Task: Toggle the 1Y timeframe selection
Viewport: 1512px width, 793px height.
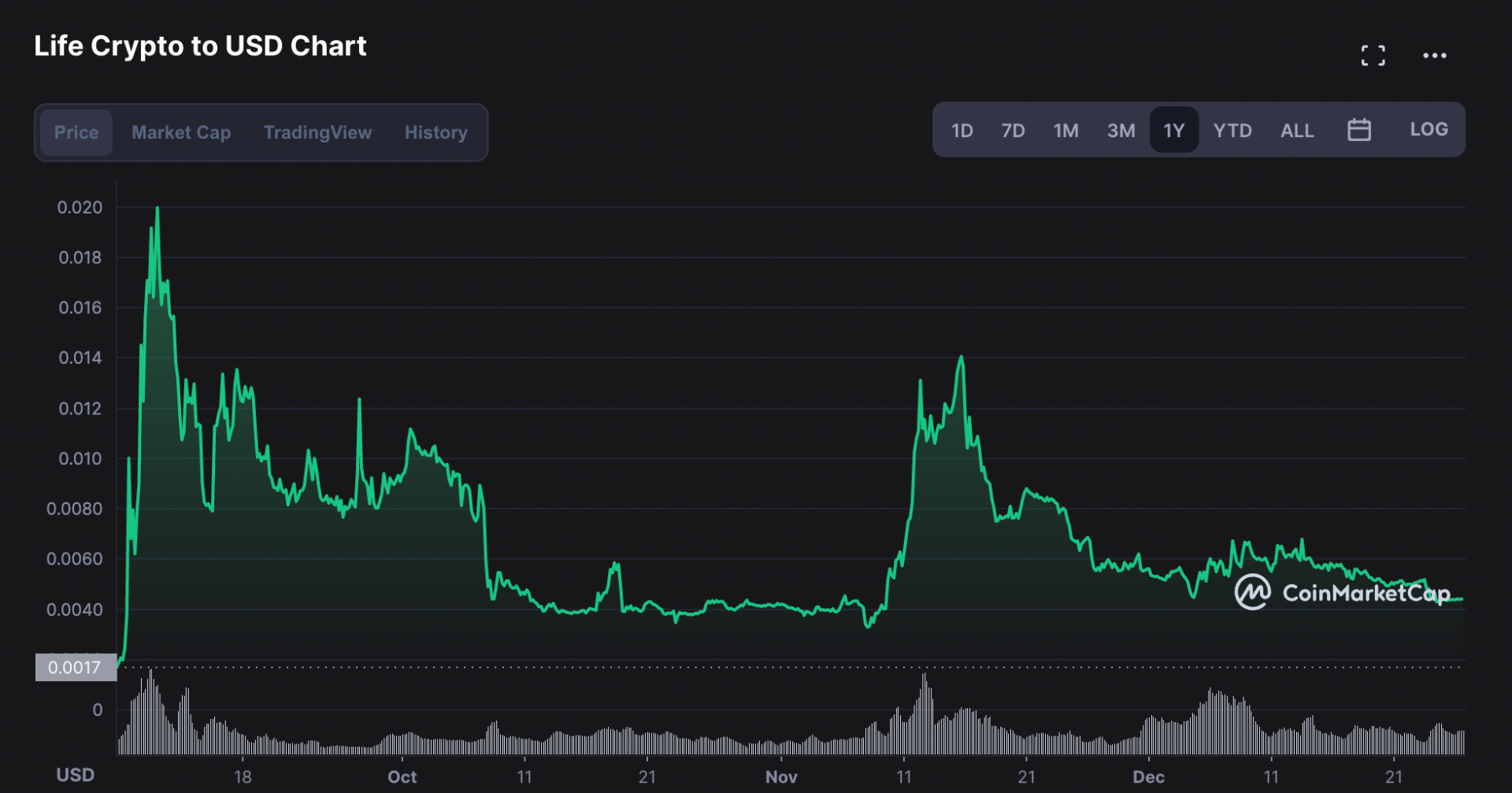Action: (x=1173, y=130)
